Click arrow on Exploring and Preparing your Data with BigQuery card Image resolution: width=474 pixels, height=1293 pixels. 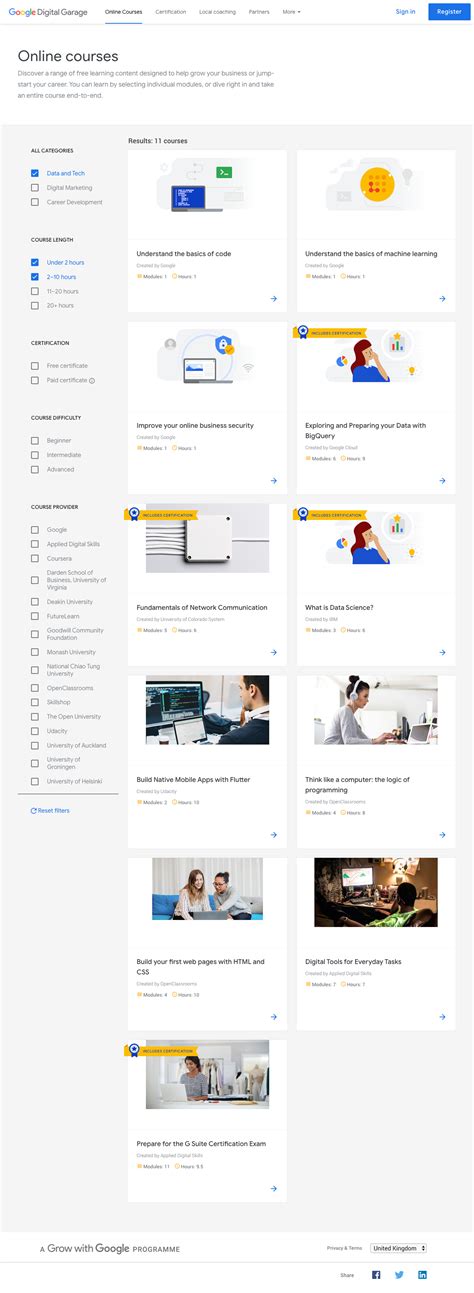pyautogui.click(x=442, y=480)
